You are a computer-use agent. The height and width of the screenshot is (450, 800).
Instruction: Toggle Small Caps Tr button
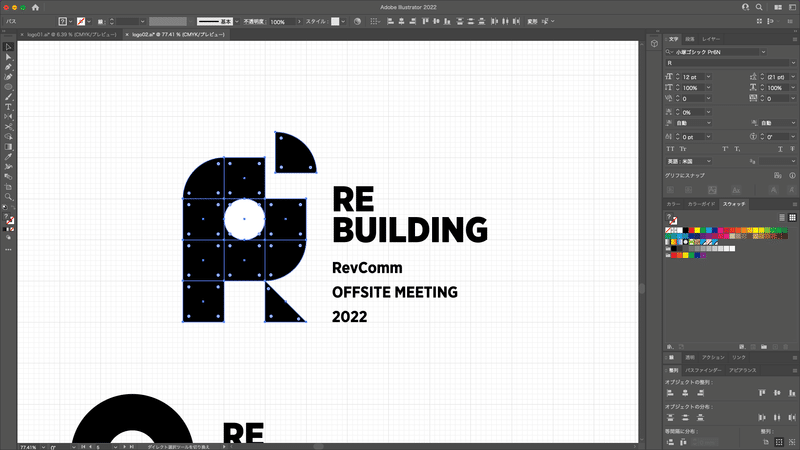683,149
